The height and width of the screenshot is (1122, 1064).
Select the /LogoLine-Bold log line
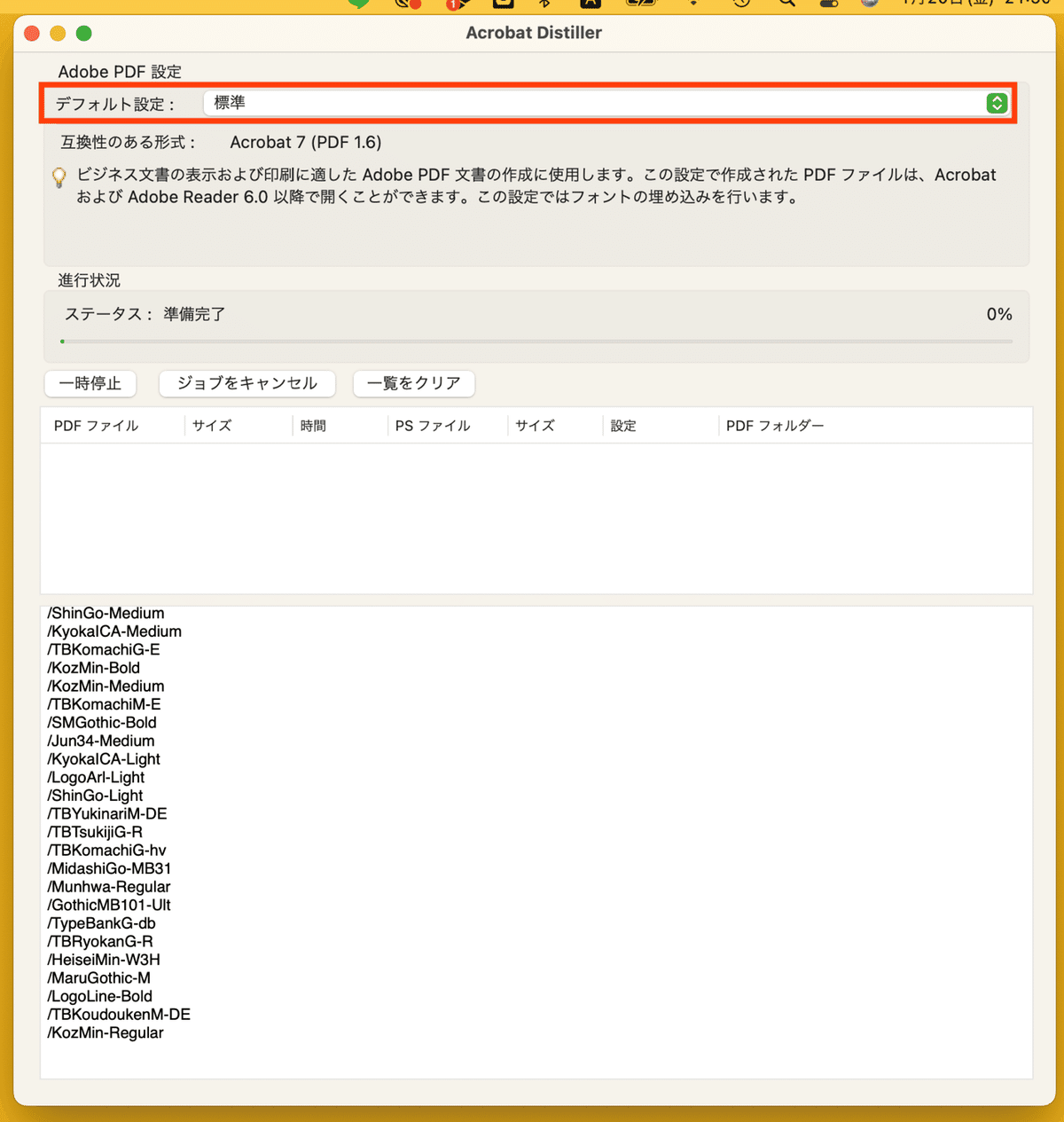pos(100,996)
